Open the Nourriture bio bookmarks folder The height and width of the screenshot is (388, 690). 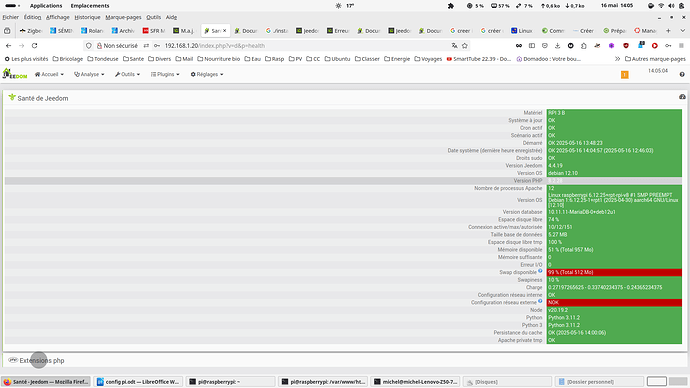[x=218, y=59]
